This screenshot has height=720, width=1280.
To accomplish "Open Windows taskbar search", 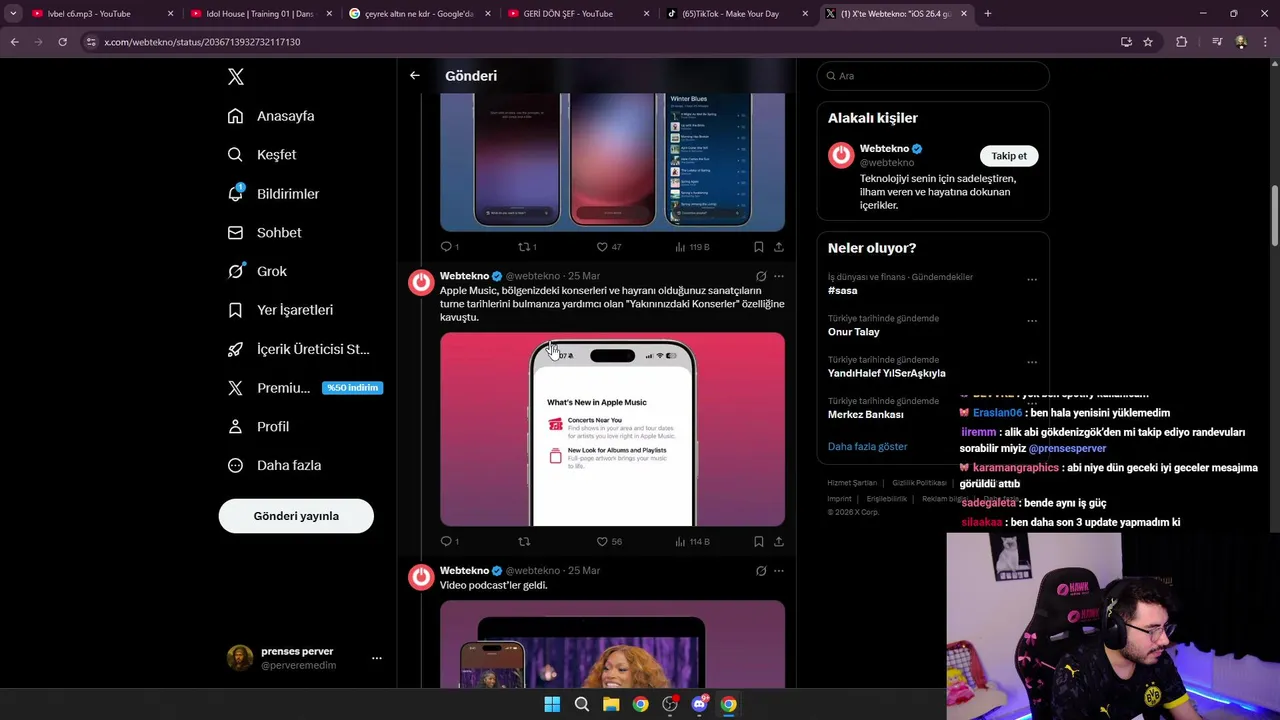I will [582, 704].
